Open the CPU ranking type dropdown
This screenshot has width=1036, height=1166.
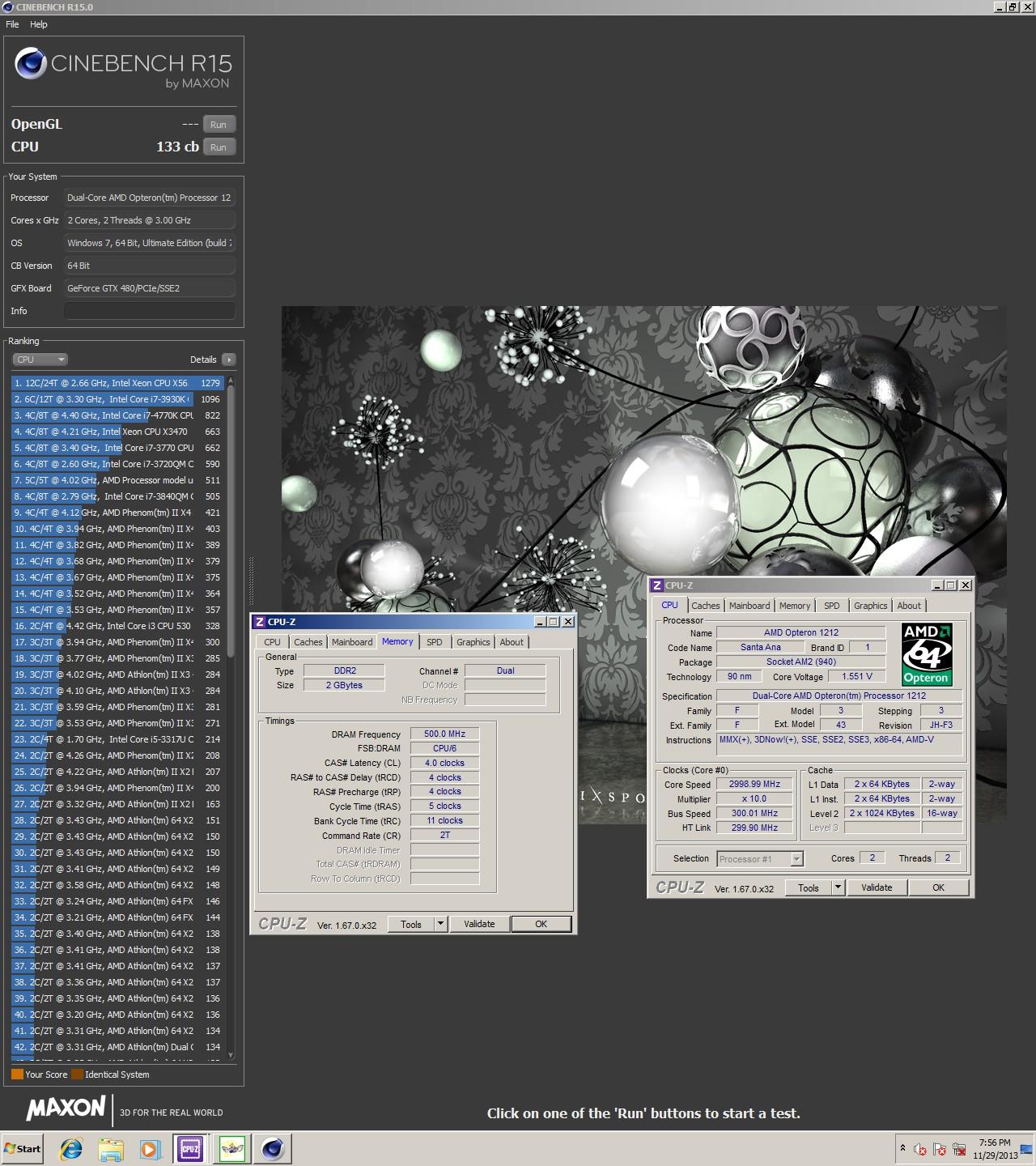40,360
